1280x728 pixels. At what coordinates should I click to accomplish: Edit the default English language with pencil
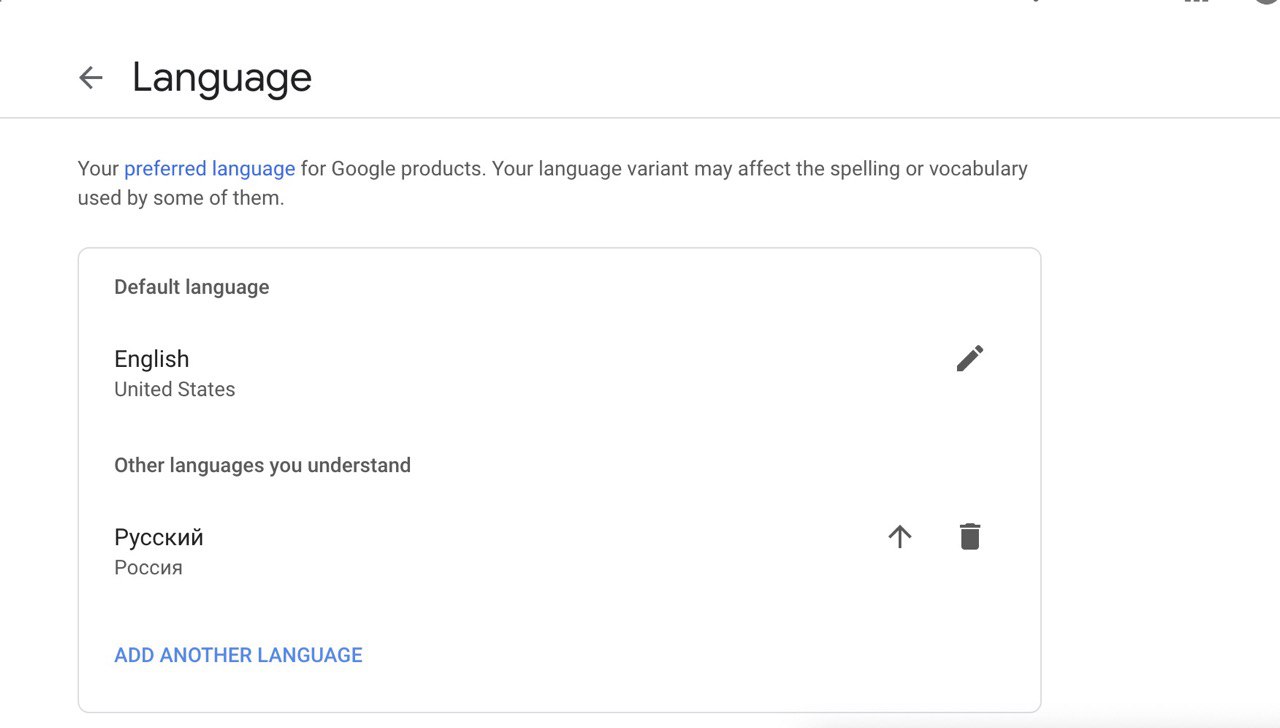pyautogui.click(x=969, y=358)
